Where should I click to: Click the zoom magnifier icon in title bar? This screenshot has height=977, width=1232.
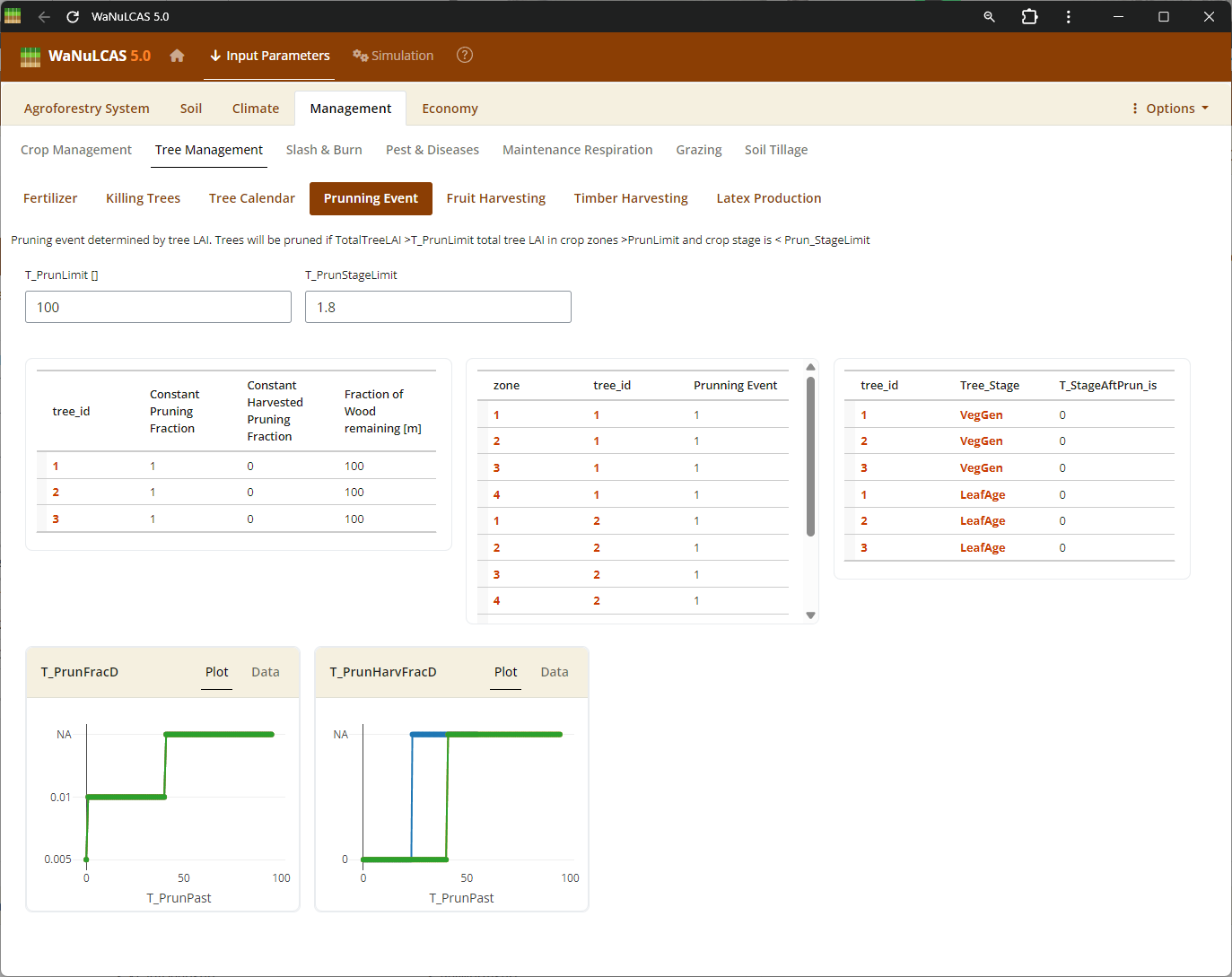(x=989, y=17)
